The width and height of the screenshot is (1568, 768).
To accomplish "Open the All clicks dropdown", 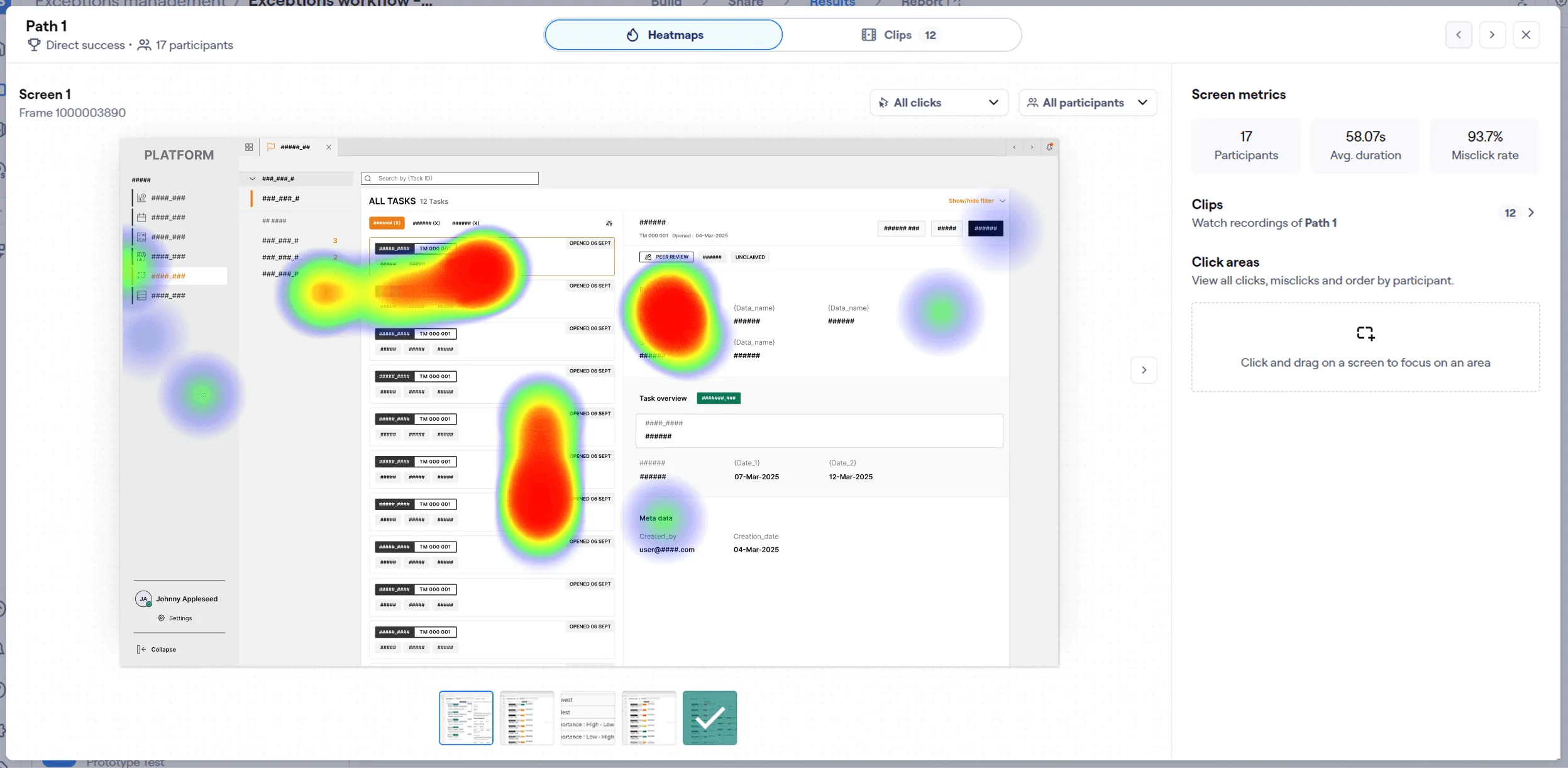I will pos(939,103).
